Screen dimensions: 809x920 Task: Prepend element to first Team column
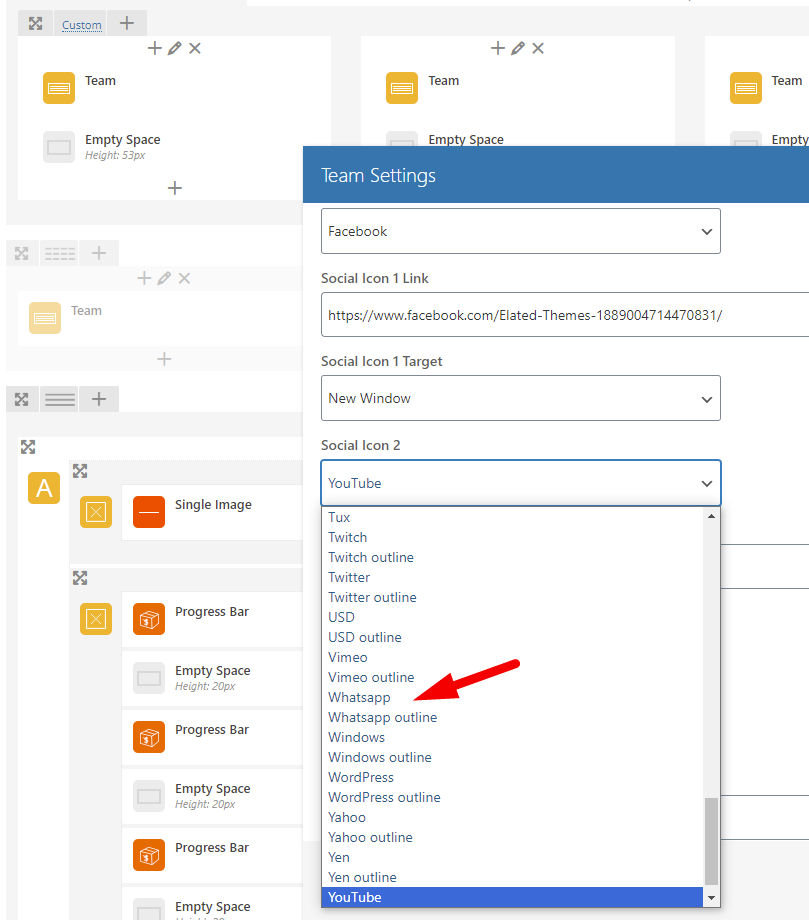154,48
